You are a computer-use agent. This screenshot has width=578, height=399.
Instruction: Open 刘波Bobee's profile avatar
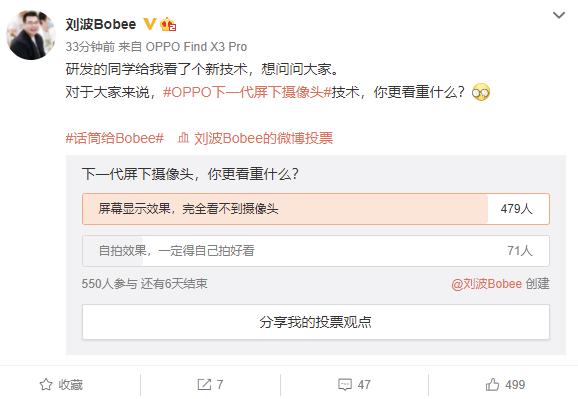pos(31,35)
